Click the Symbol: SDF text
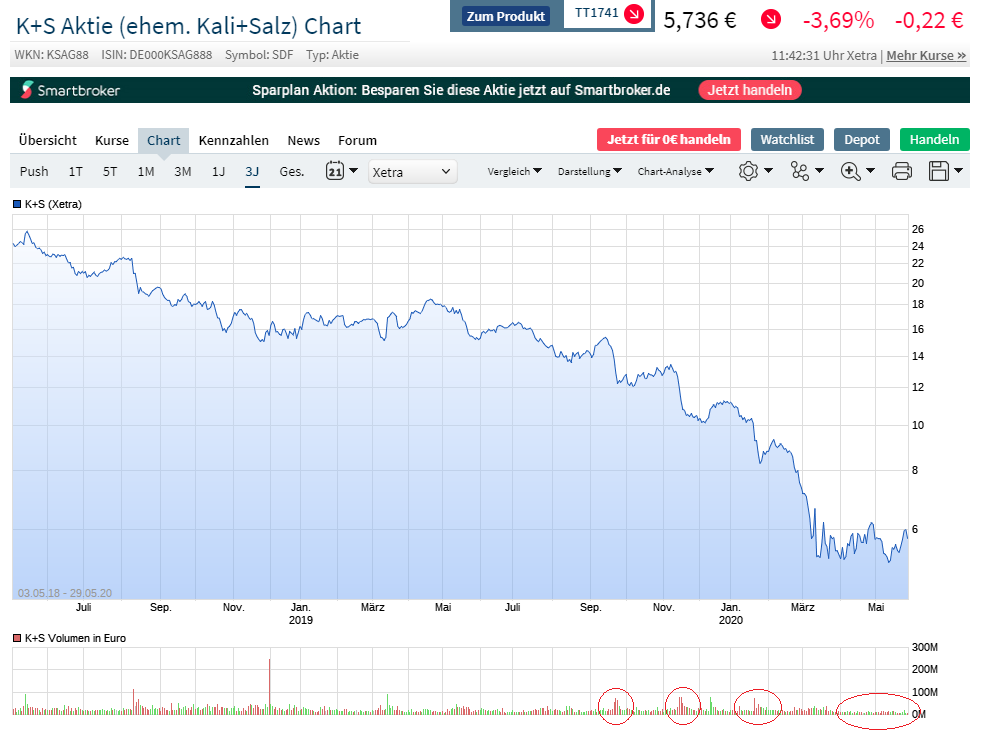Viewport: 985px width, 747px height. tap(259, 55)
